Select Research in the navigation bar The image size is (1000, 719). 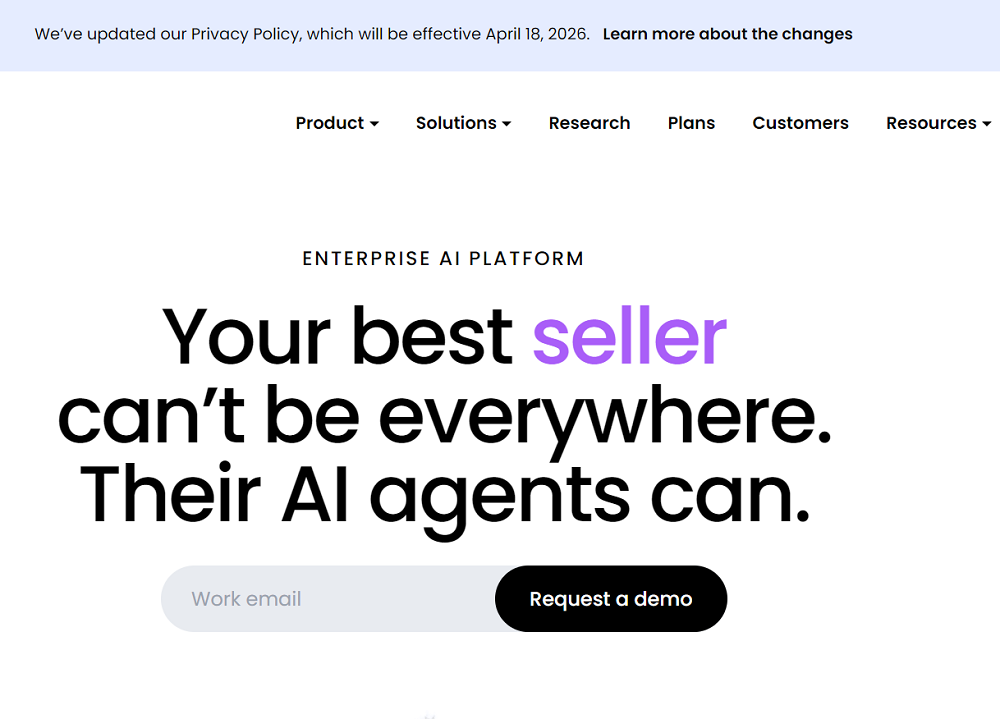(x=589, y=123)
